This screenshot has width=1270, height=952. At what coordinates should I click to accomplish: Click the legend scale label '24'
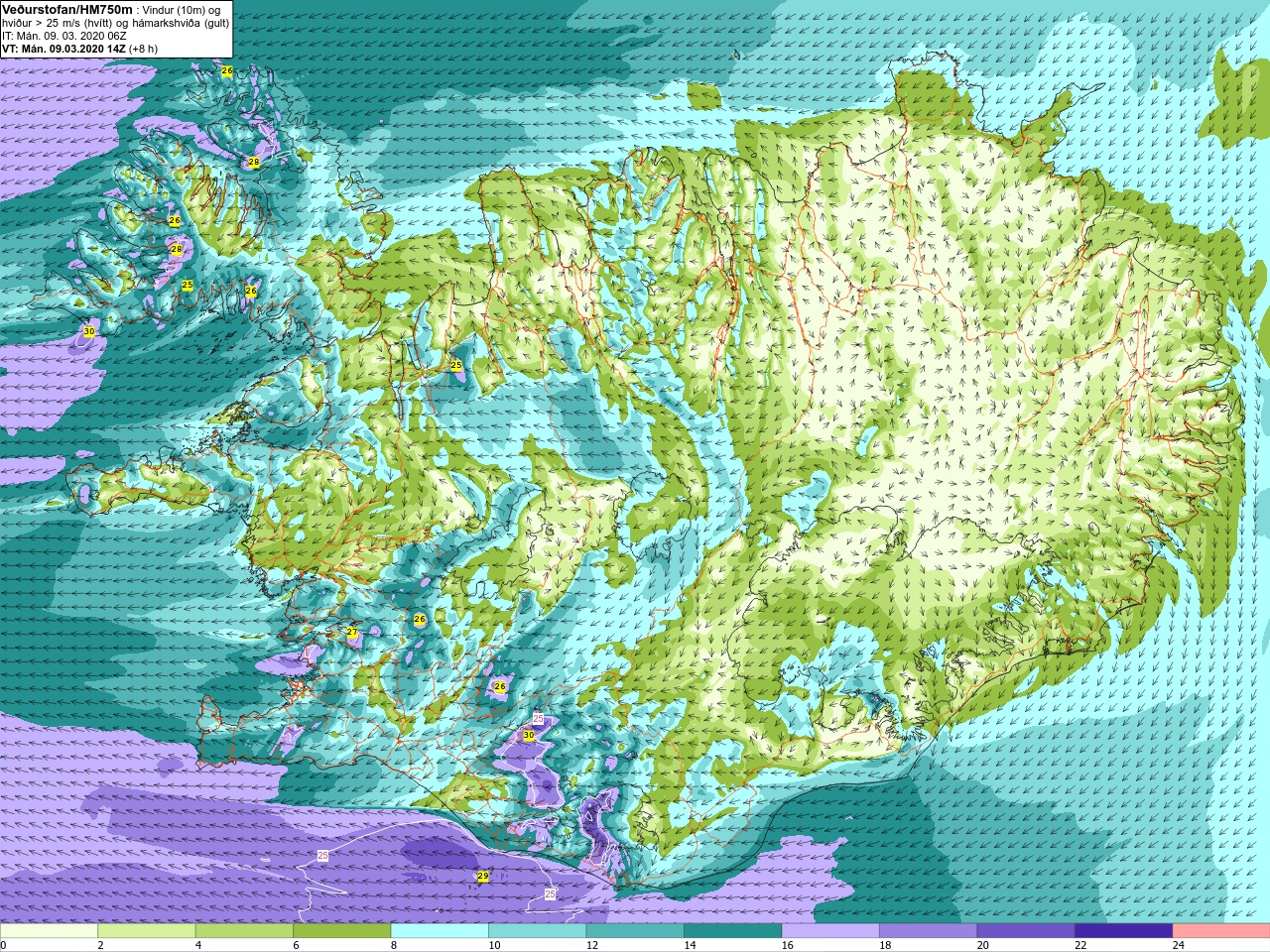click(1178, 945)
